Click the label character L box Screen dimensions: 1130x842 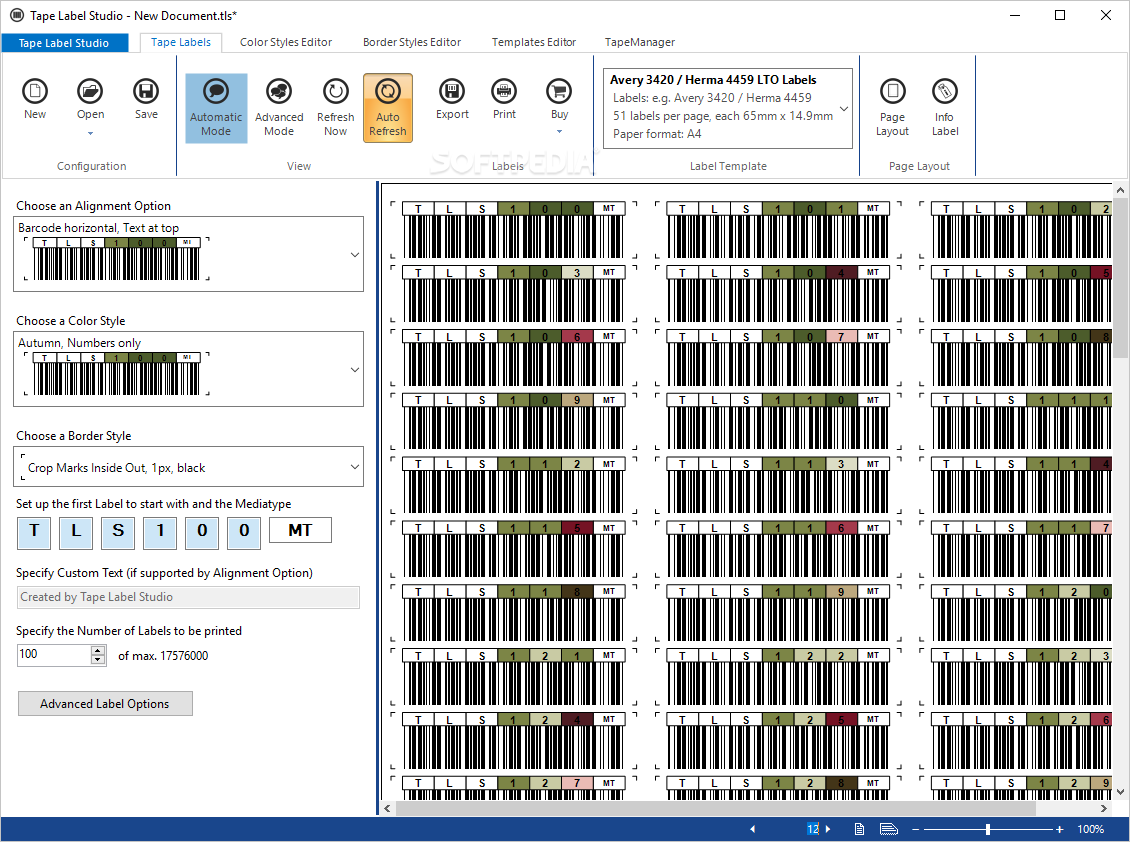point(76,531)
